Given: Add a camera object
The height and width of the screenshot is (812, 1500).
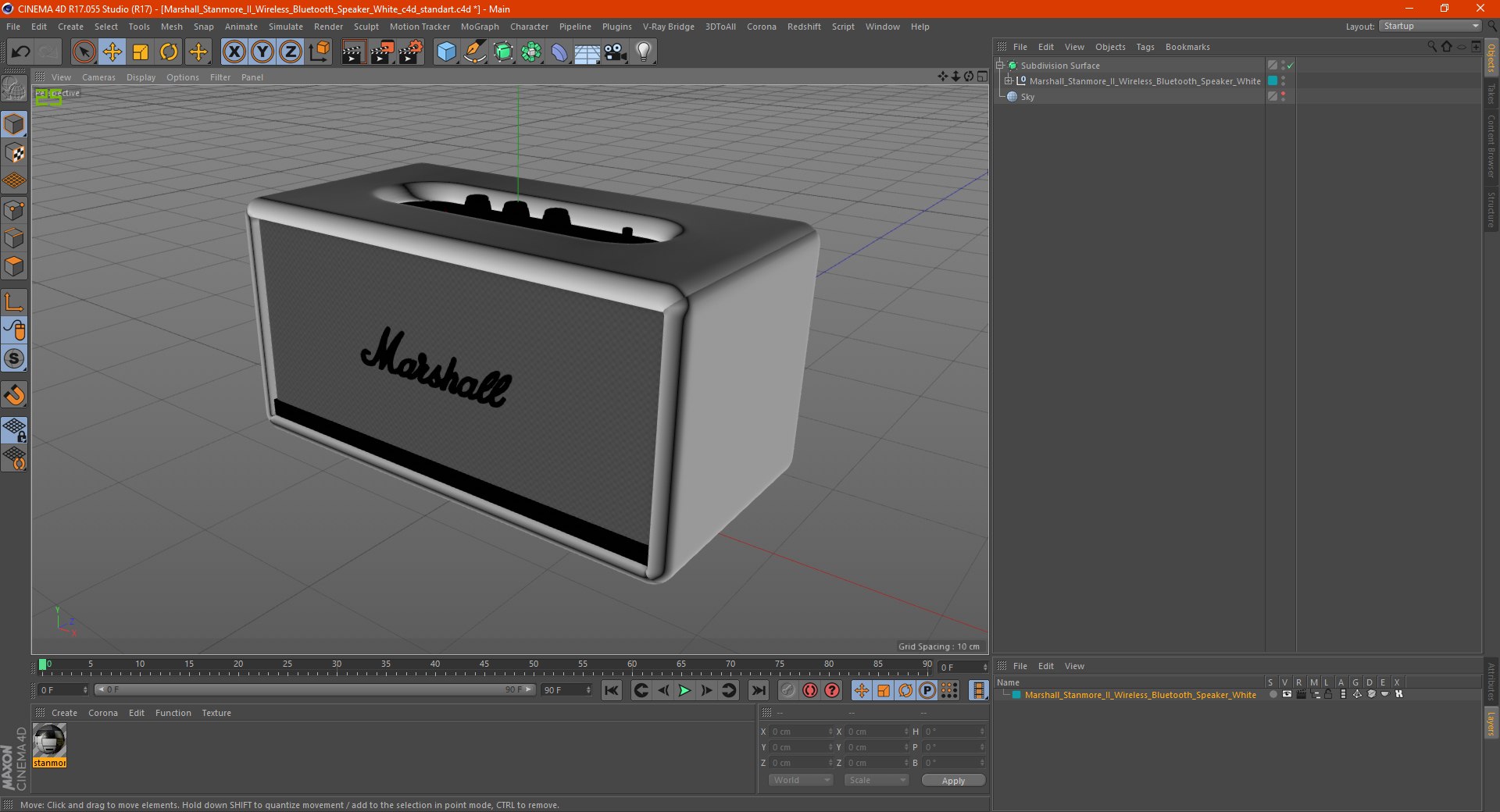Looking at the screenshot, I should (x=616, y=52).
